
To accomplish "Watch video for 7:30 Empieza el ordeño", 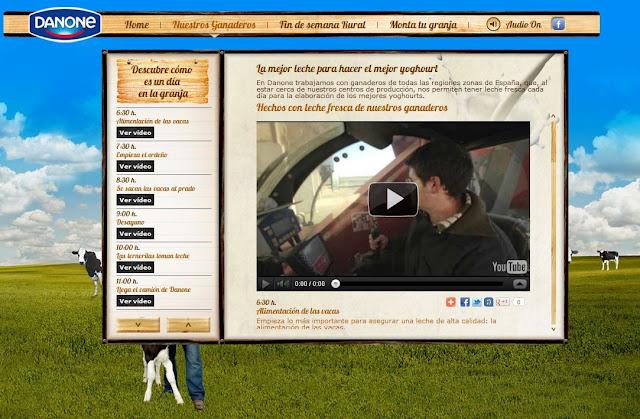I will pyautogui.click(x=135, y=166).
